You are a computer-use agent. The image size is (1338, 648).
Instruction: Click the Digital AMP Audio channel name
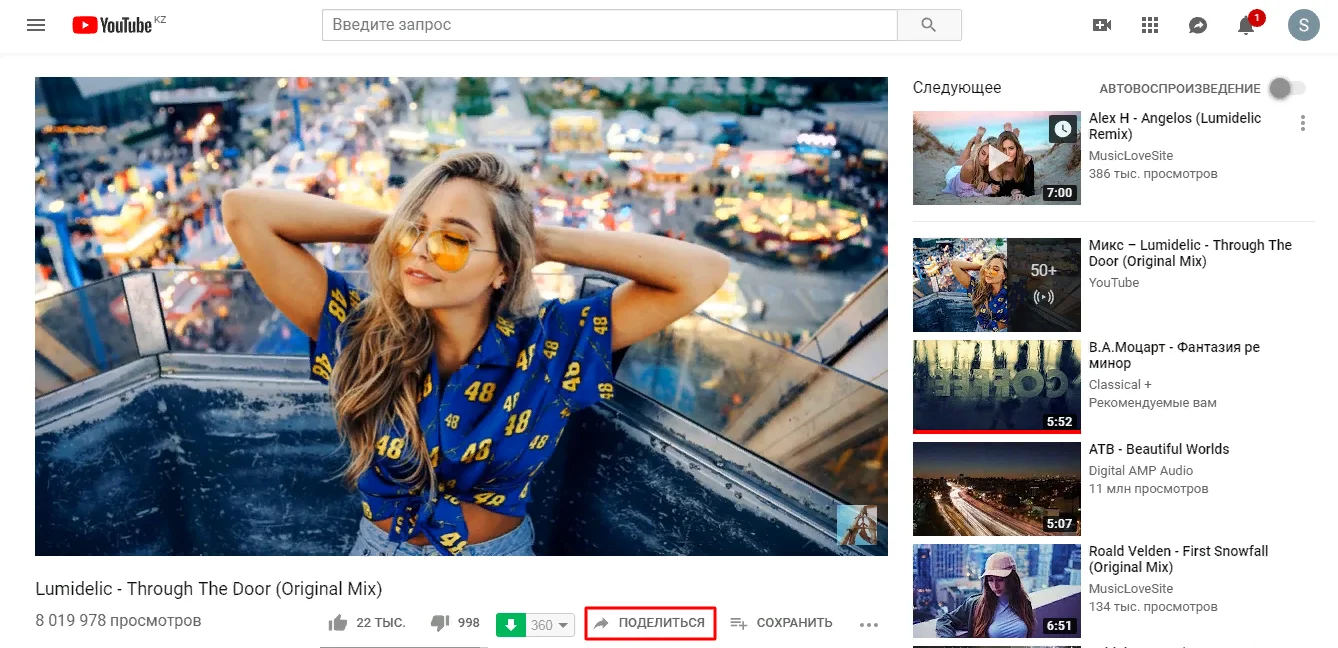point(1141,470)
